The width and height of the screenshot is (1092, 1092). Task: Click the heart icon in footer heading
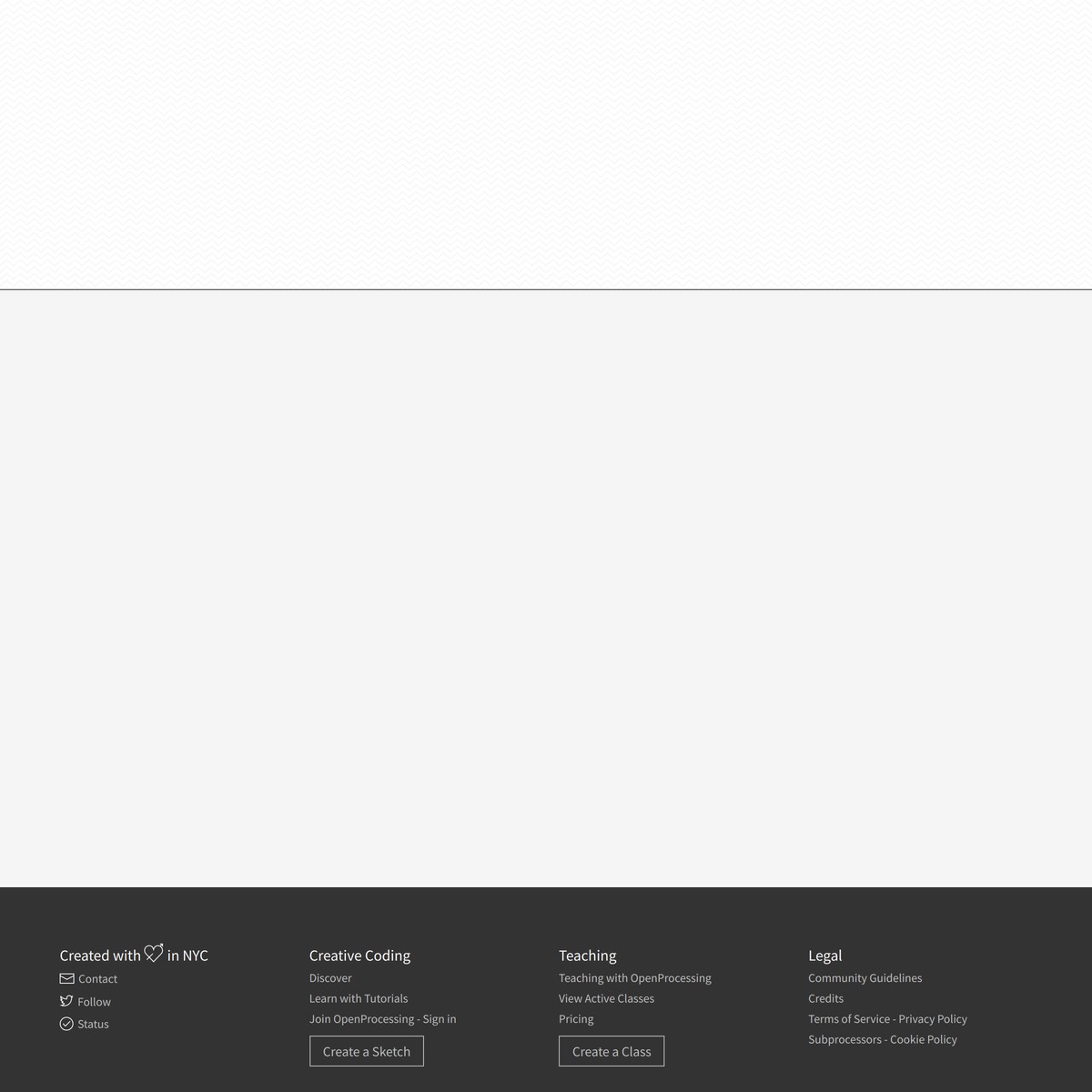pos(154,953)
